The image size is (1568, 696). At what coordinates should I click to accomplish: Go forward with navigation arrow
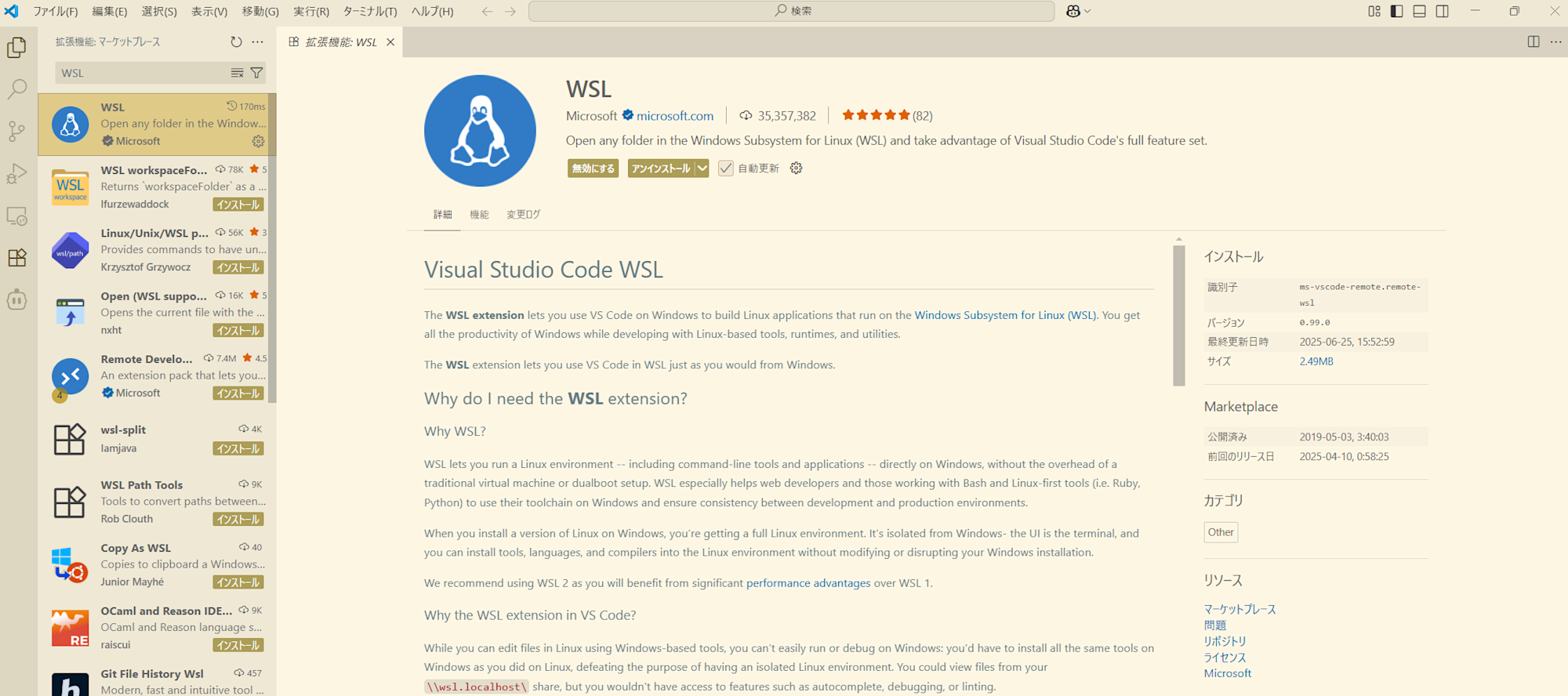(510, 11)
